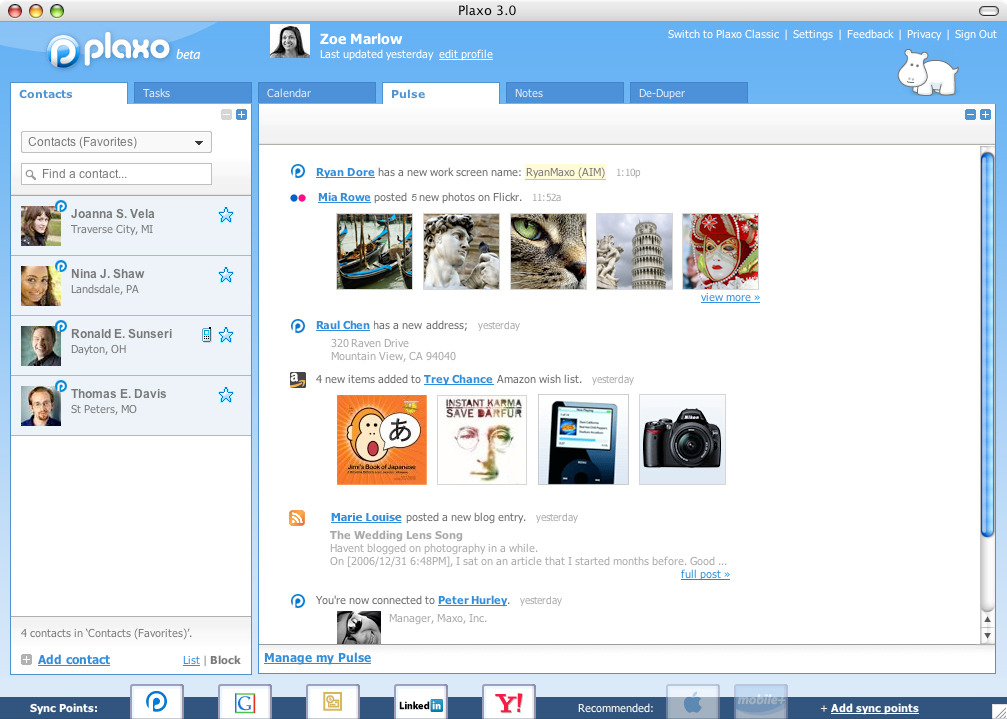This screenshot has width=1007, height=719.
Task: Switch to the Contacts tab
Action: point(69,94)
